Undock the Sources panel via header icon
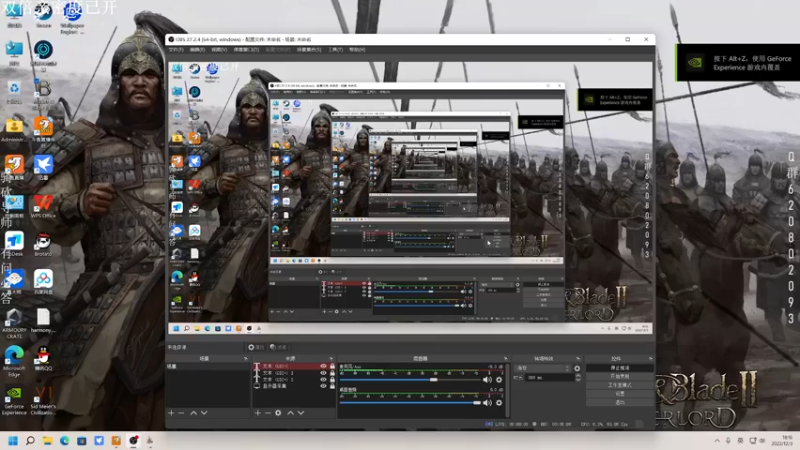 (x=332, y=359)
